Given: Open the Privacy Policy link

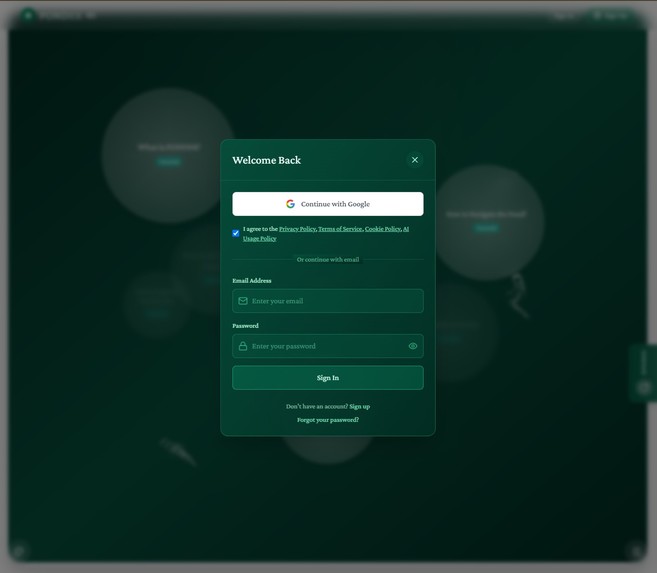Looking at the screenshot, I should (x=297, y=229).
